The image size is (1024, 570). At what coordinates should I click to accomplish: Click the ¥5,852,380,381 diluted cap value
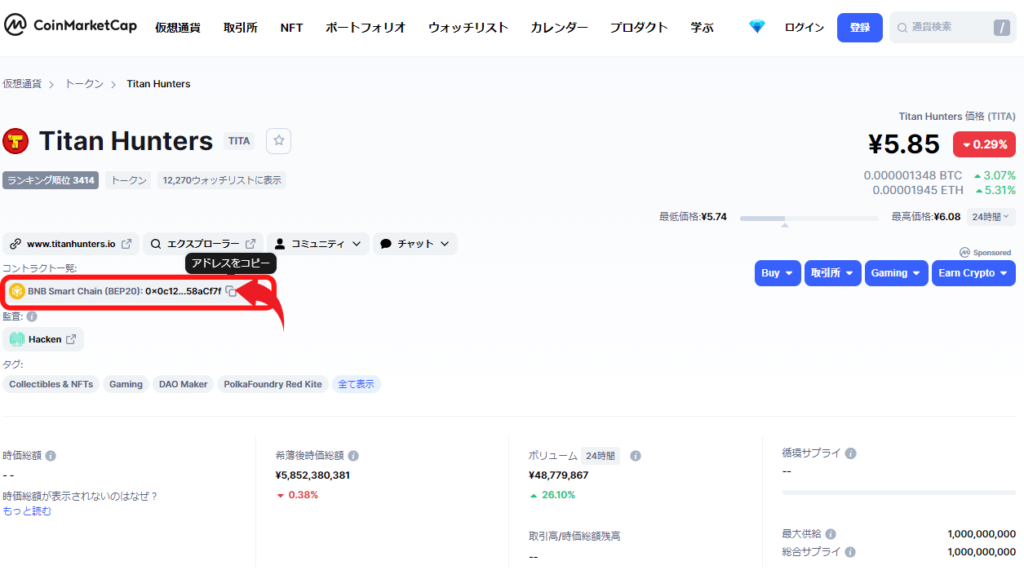[312, 475]
